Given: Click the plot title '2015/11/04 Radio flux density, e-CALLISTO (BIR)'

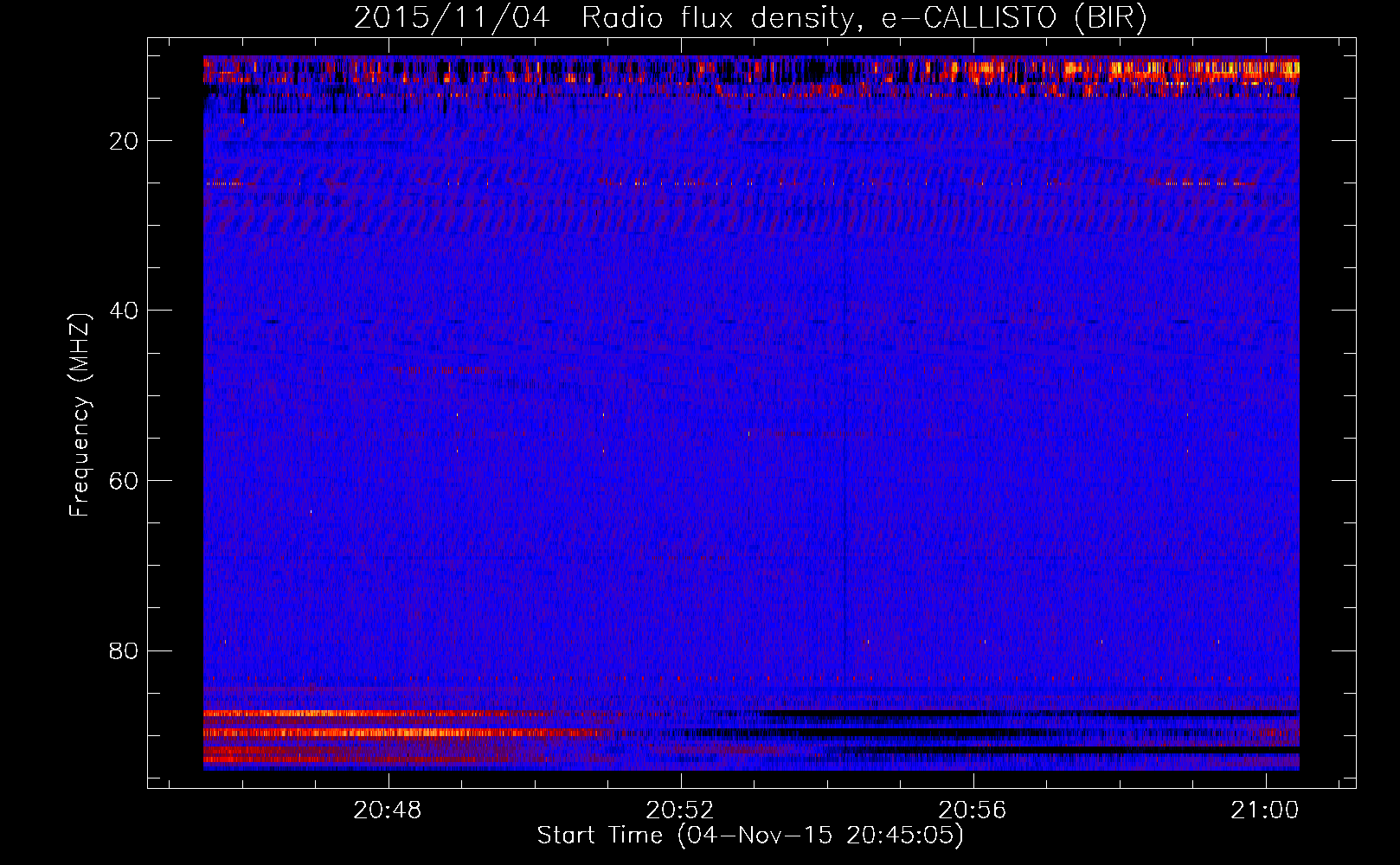Looking at the screenshot, I should (750, 18).
